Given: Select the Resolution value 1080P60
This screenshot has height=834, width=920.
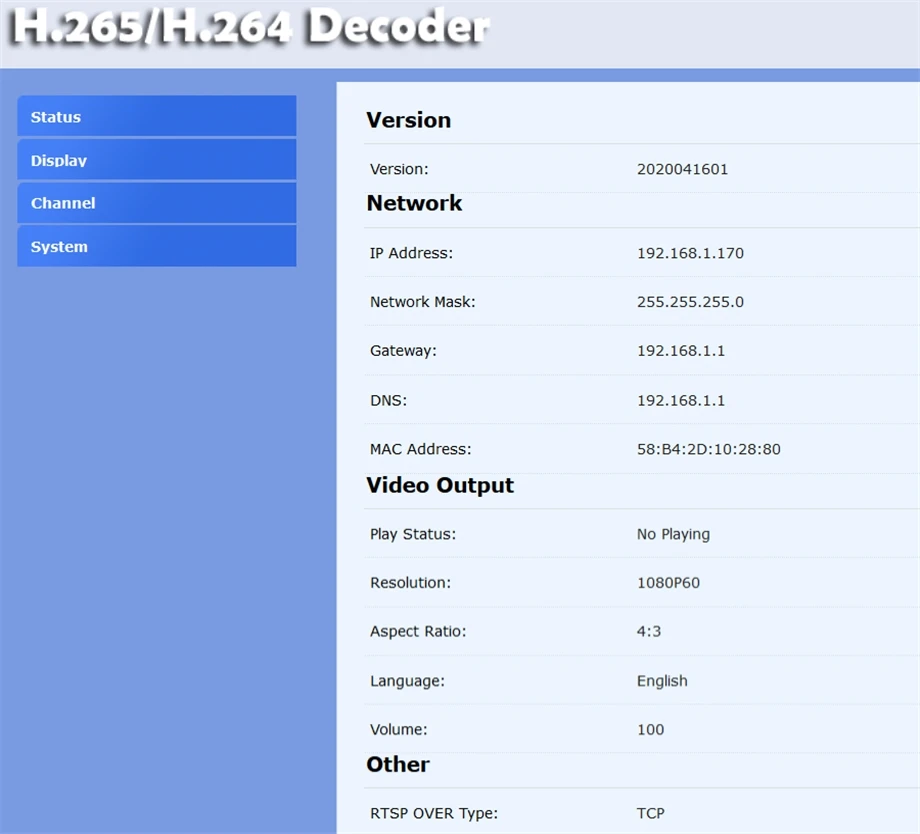Looking at the screenshot, I should 669,582.
